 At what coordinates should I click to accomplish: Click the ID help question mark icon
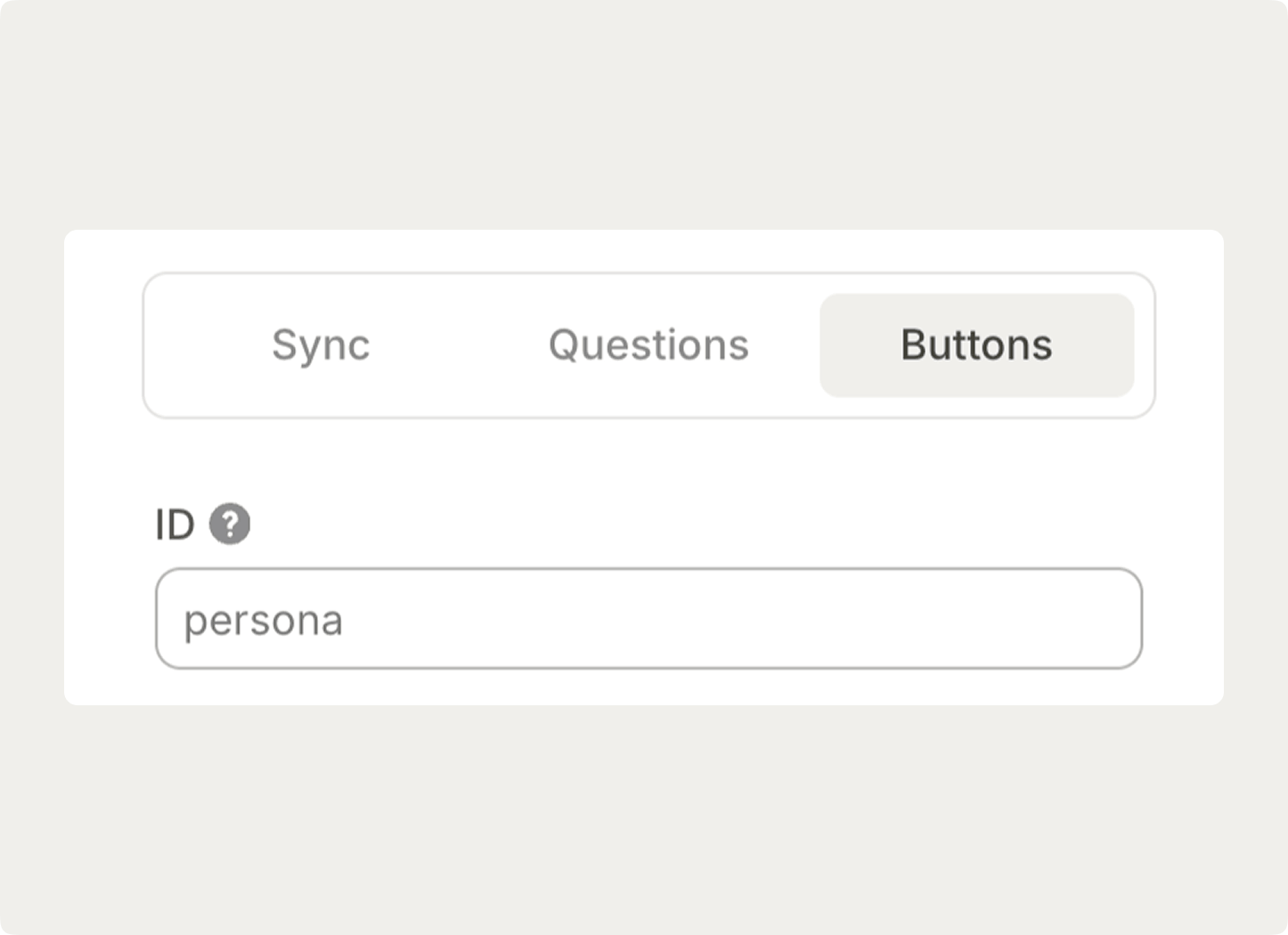coord(230,524)
